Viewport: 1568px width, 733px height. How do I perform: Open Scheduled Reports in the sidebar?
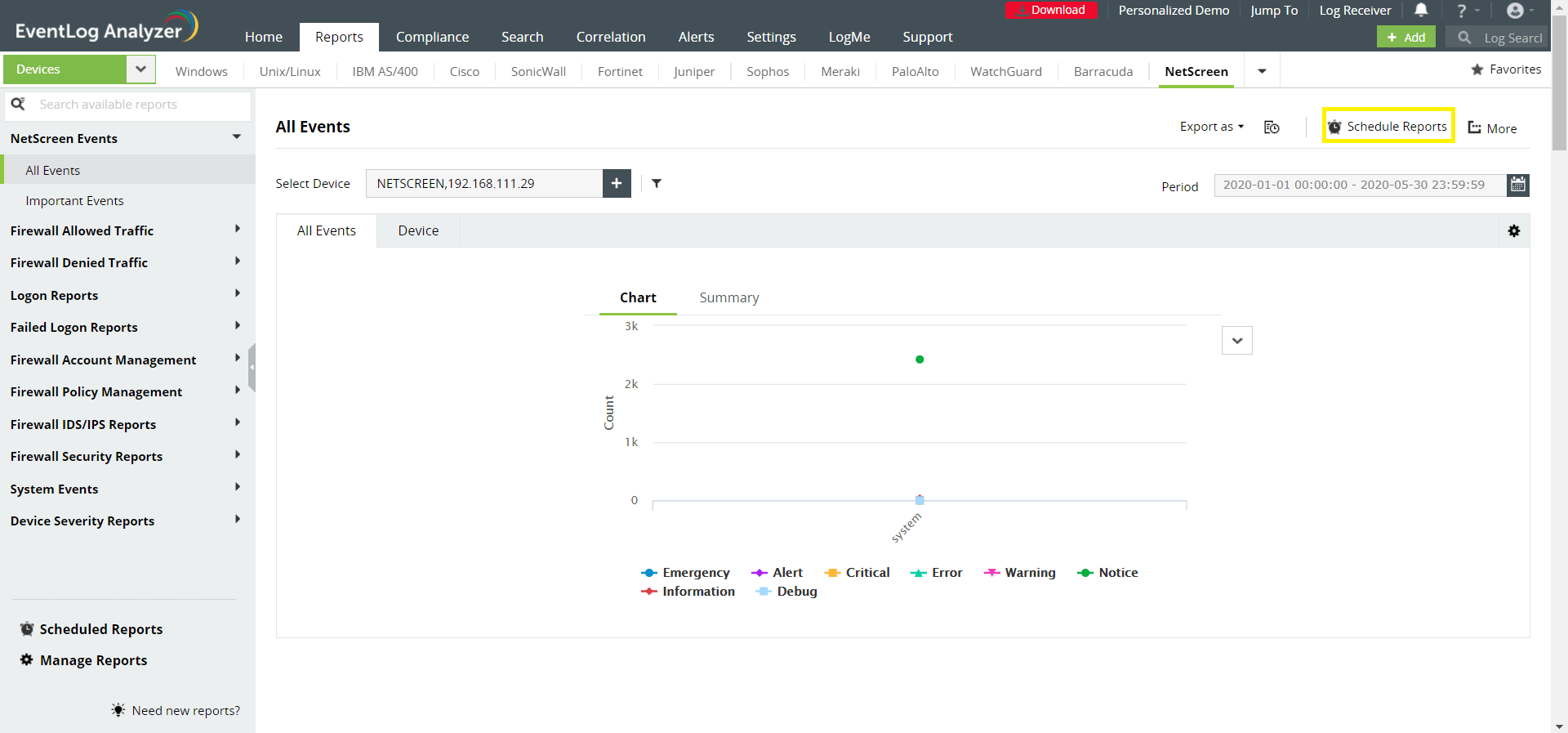click(x=91, y=629)
